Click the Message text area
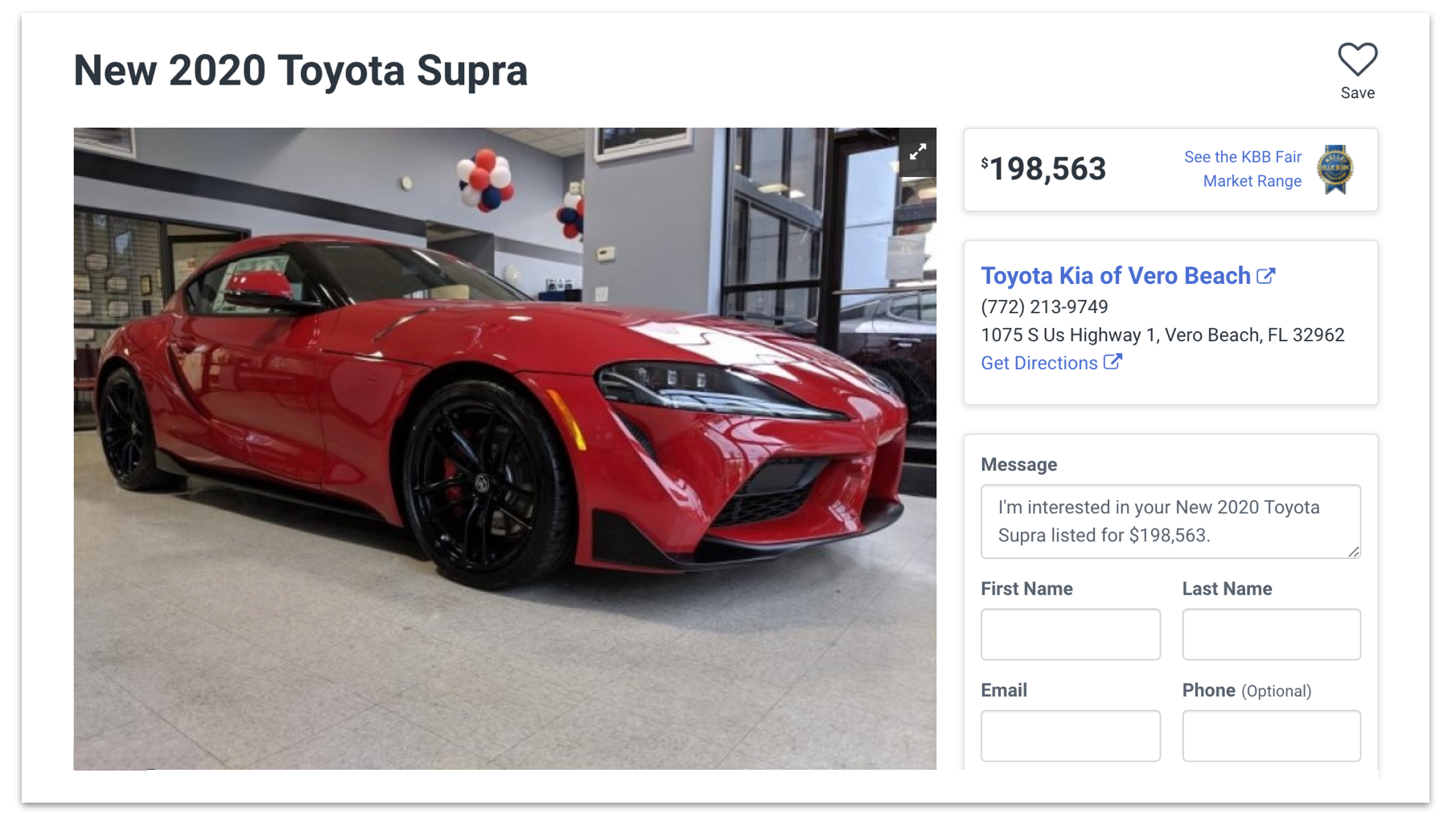 1170,521
